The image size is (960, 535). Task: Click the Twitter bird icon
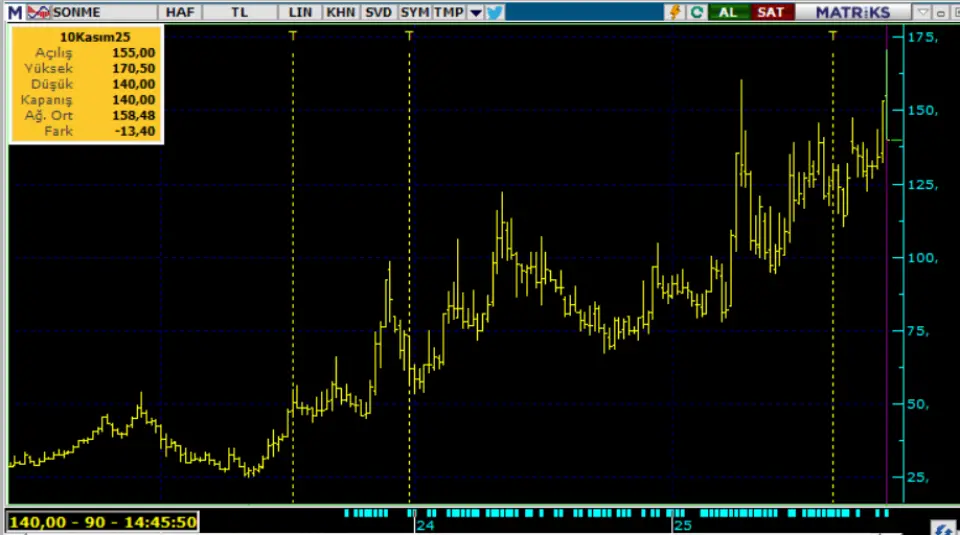tap(495, 12)
